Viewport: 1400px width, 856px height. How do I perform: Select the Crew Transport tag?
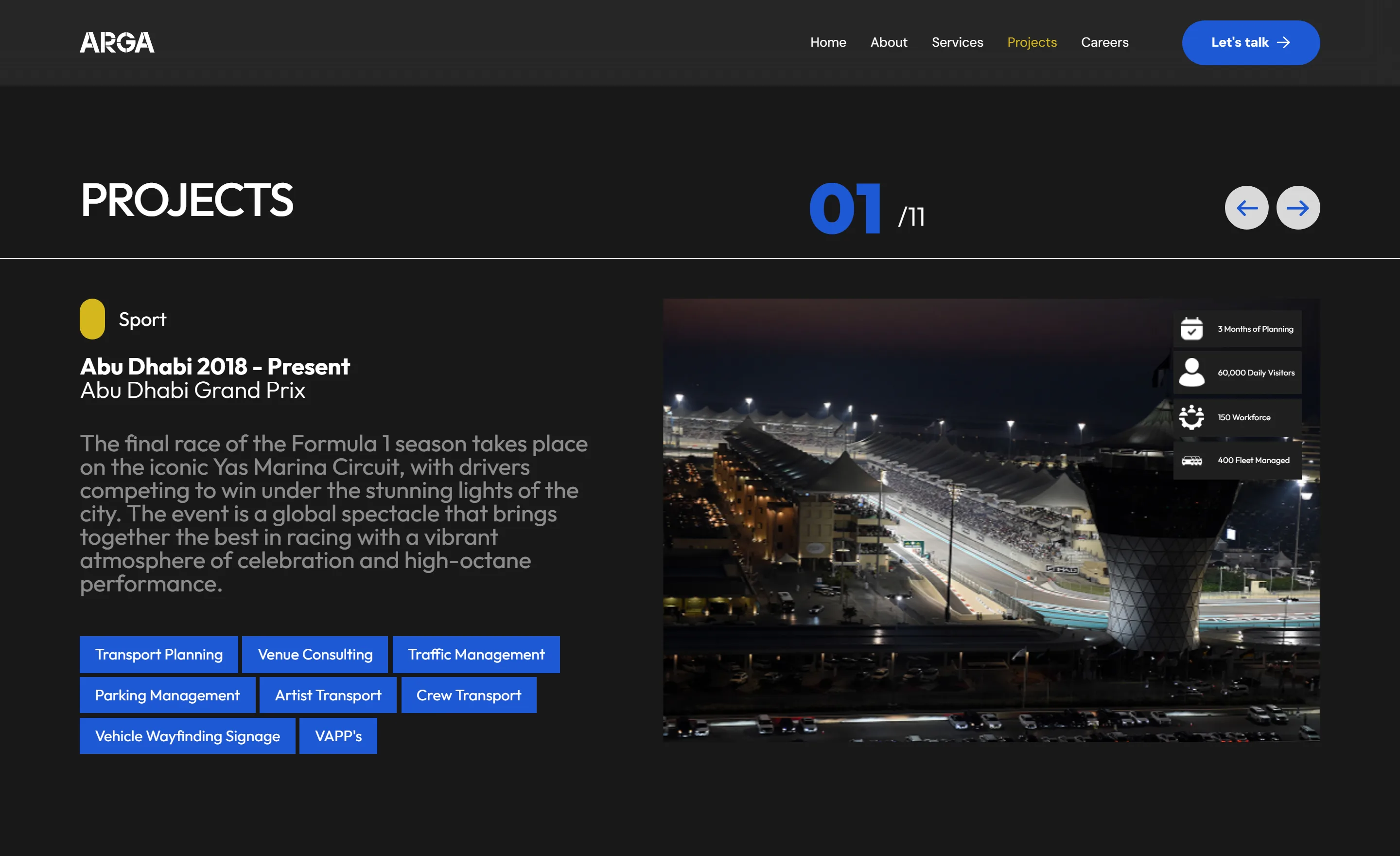(x=469, y=695)
